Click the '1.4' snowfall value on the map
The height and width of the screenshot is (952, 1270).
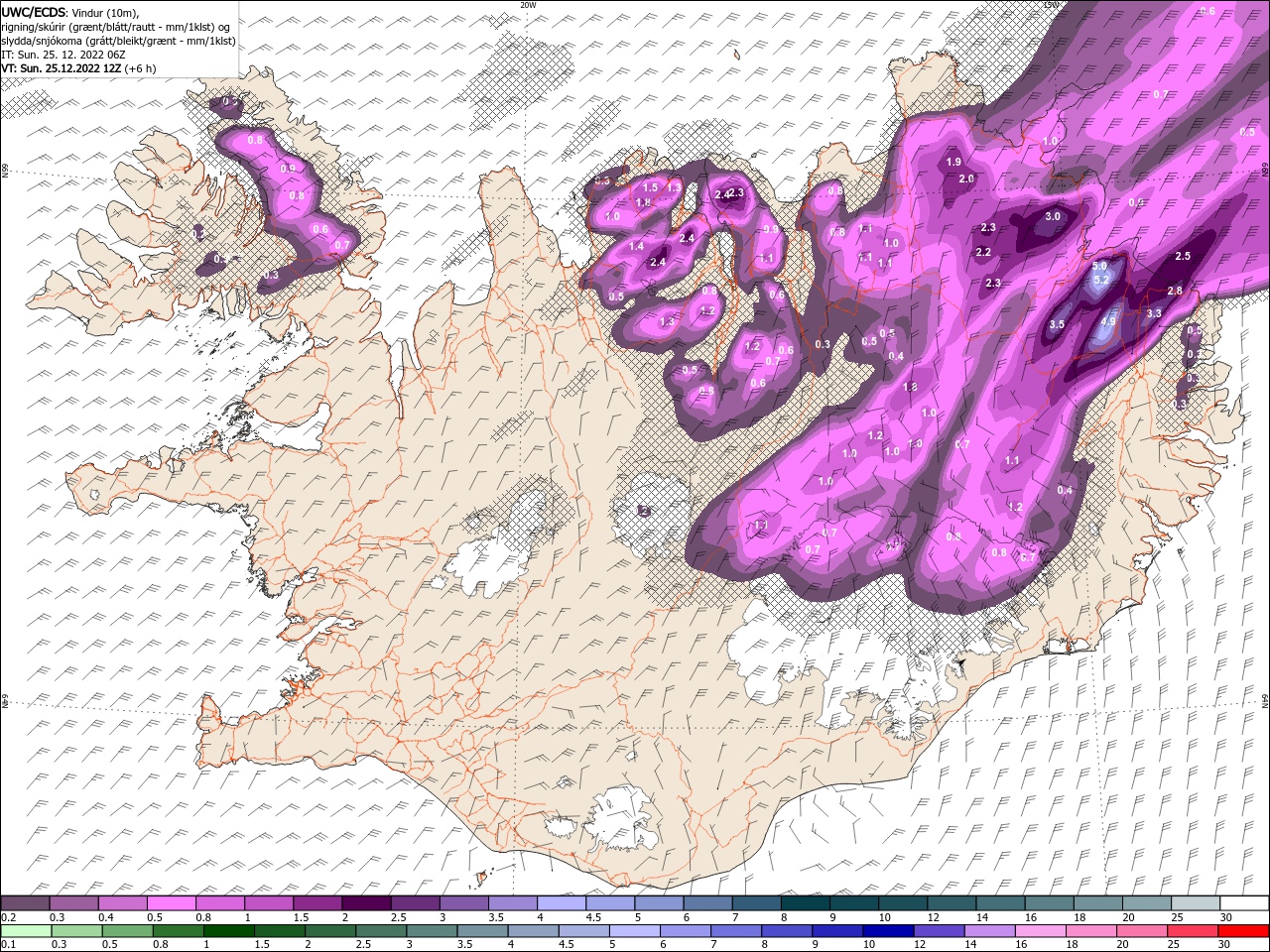637,246
